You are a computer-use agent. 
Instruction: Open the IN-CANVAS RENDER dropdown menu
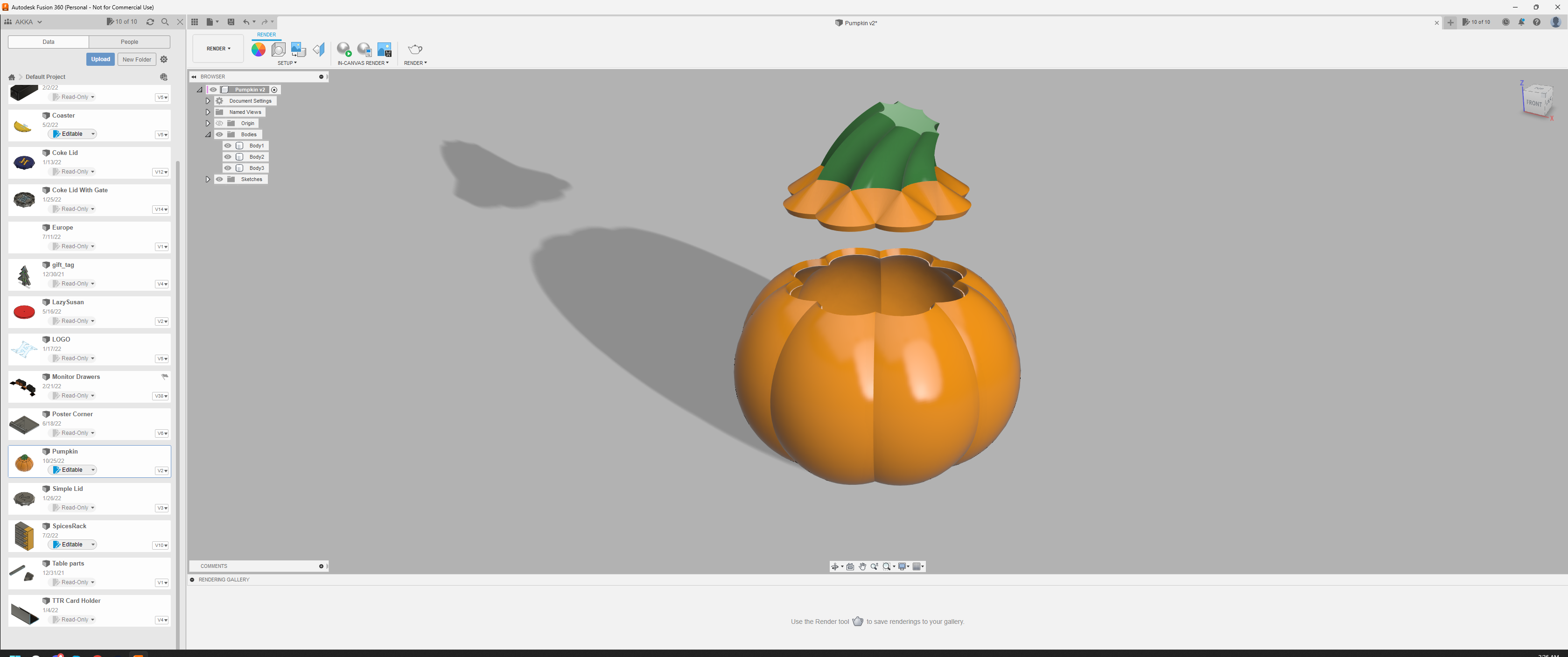364,63
